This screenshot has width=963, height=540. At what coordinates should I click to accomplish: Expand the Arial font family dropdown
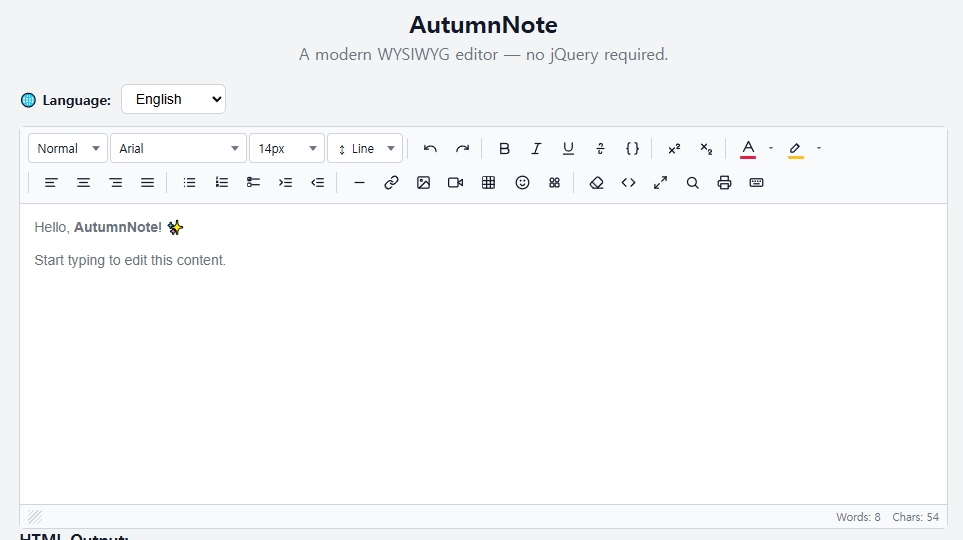(x=178, y=149)
